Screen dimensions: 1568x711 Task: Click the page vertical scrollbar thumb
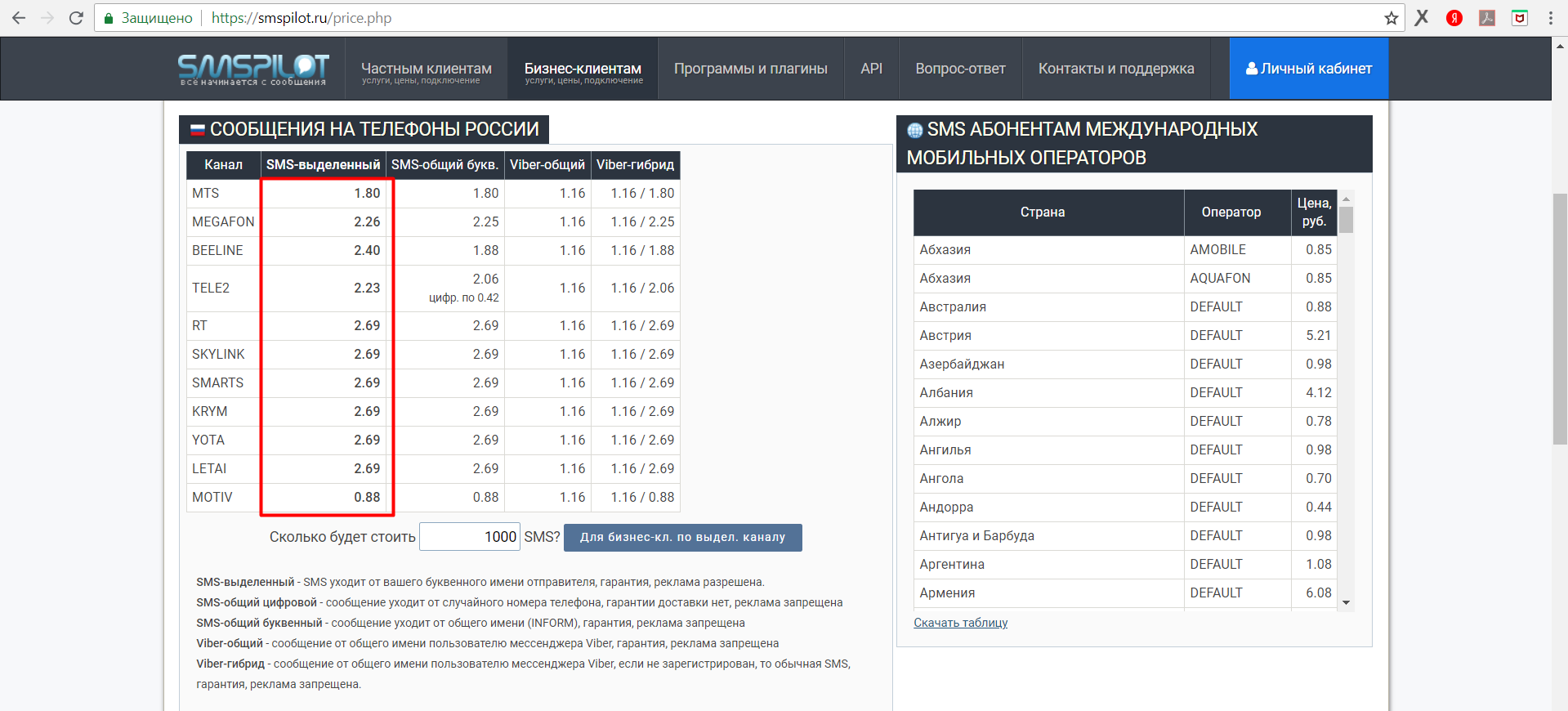(x=1560, y=319)
